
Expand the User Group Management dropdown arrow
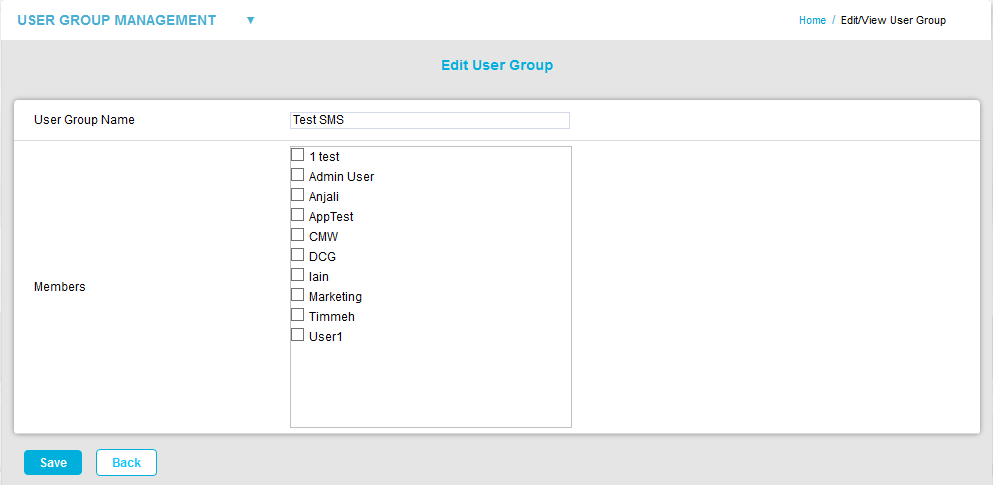[251, 20]
